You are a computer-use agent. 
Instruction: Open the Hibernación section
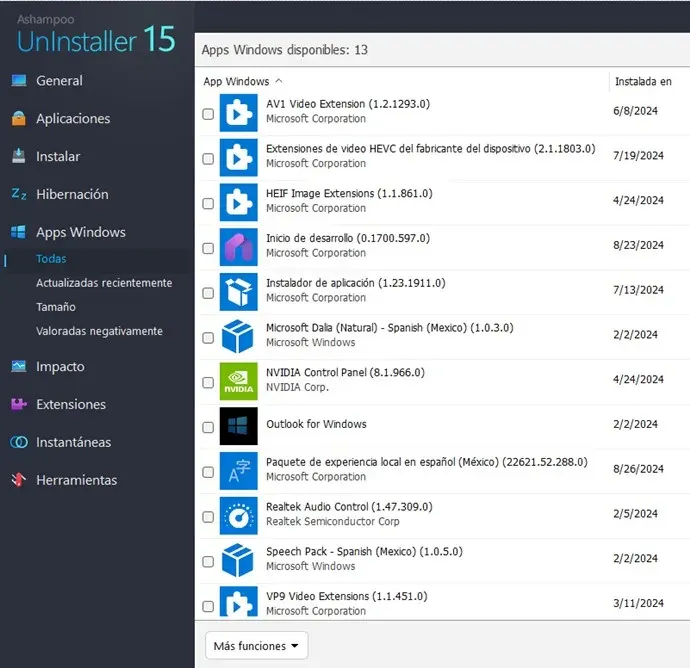[x=72, y=194]
